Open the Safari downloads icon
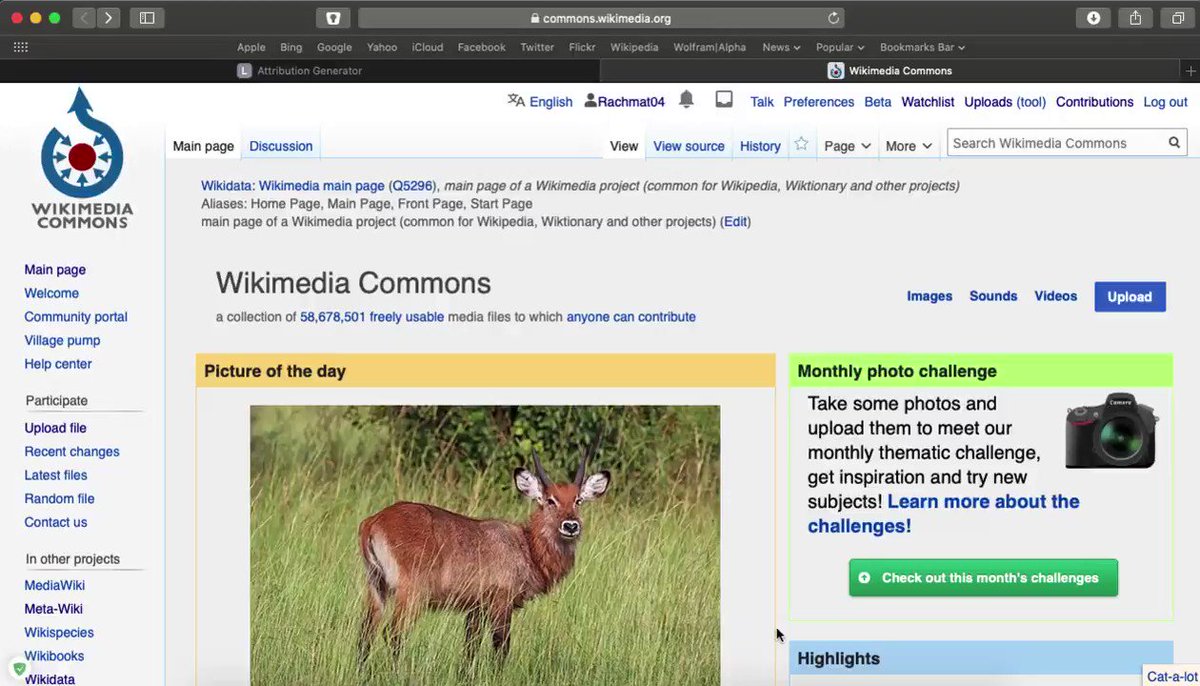 1093,18
